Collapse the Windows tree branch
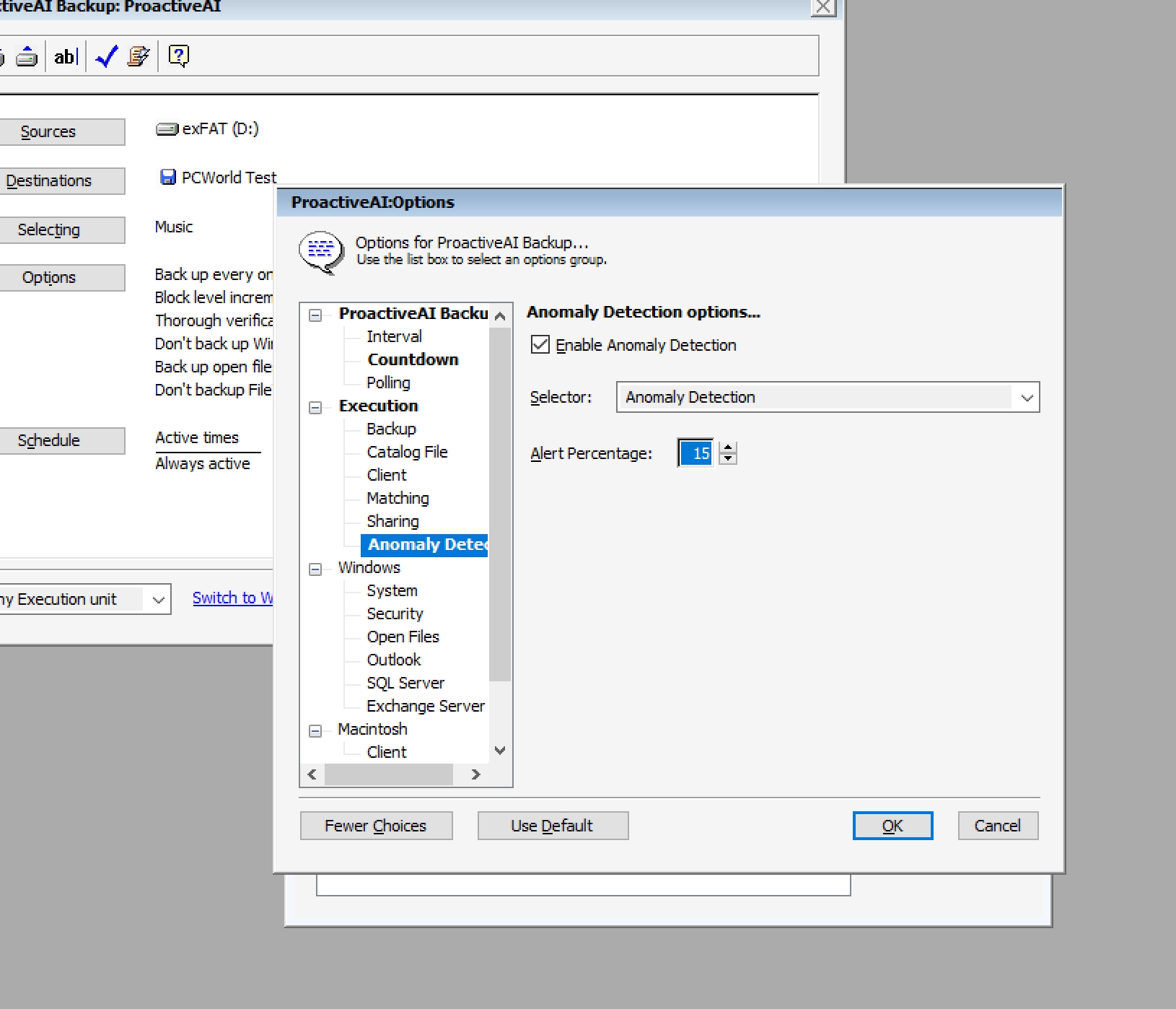1176x1009 pixels. [x=315, y=569]
